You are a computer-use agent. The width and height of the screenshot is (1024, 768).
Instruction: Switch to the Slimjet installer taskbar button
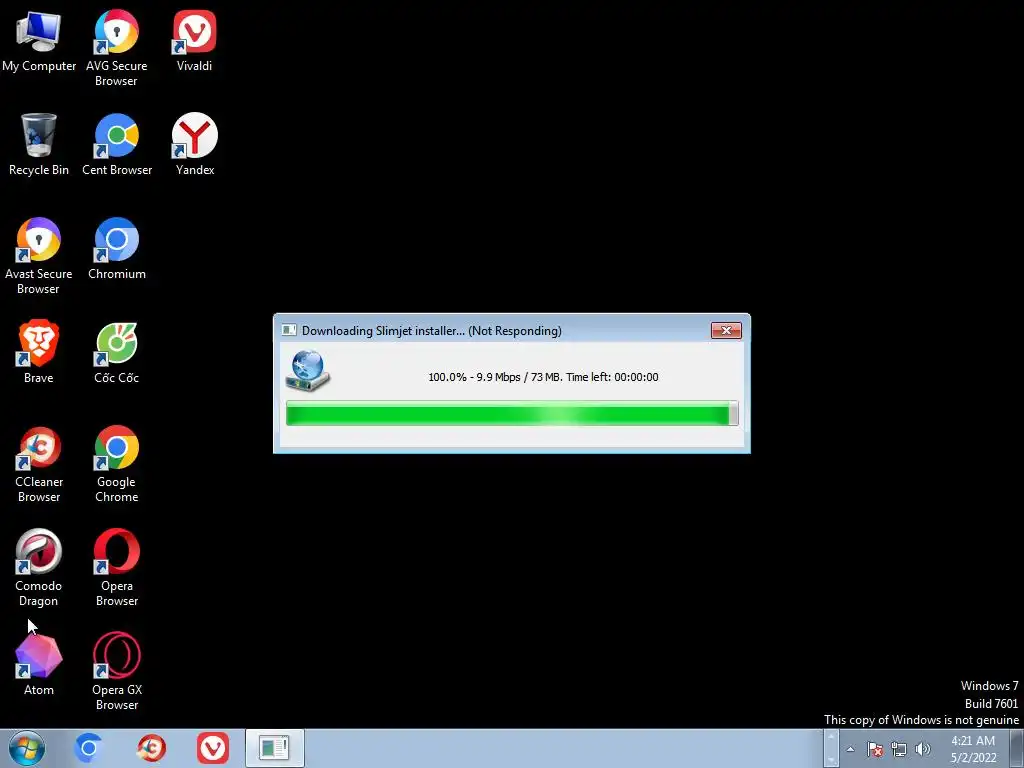click(x=274, y=748)
